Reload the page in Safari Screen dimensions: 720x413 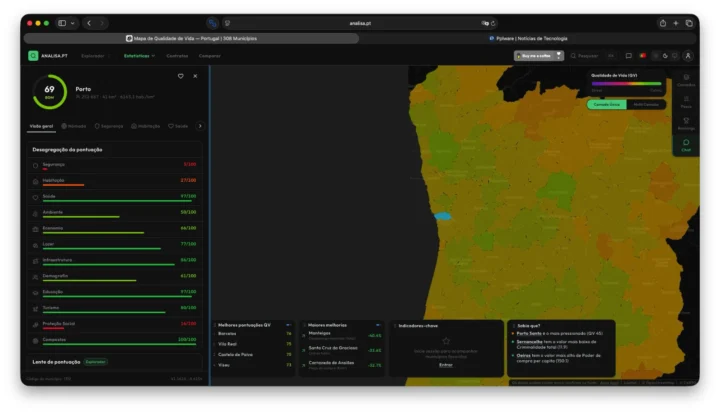[x=493, y=23]
